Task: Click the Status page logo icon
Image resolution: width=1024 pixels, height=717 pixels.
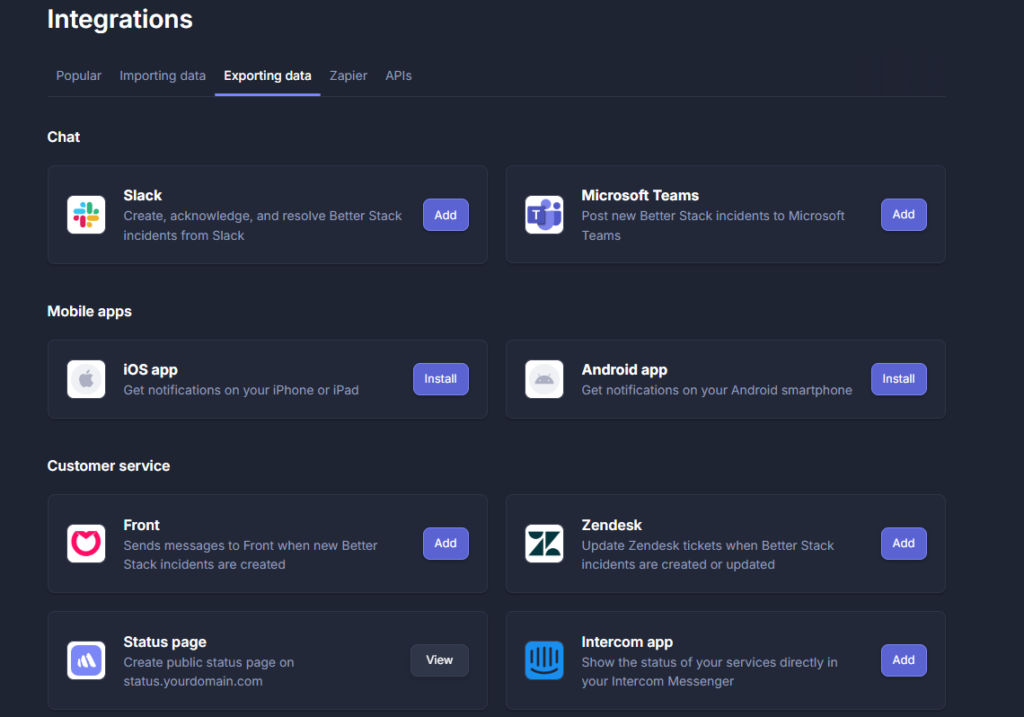Action: 86,661
